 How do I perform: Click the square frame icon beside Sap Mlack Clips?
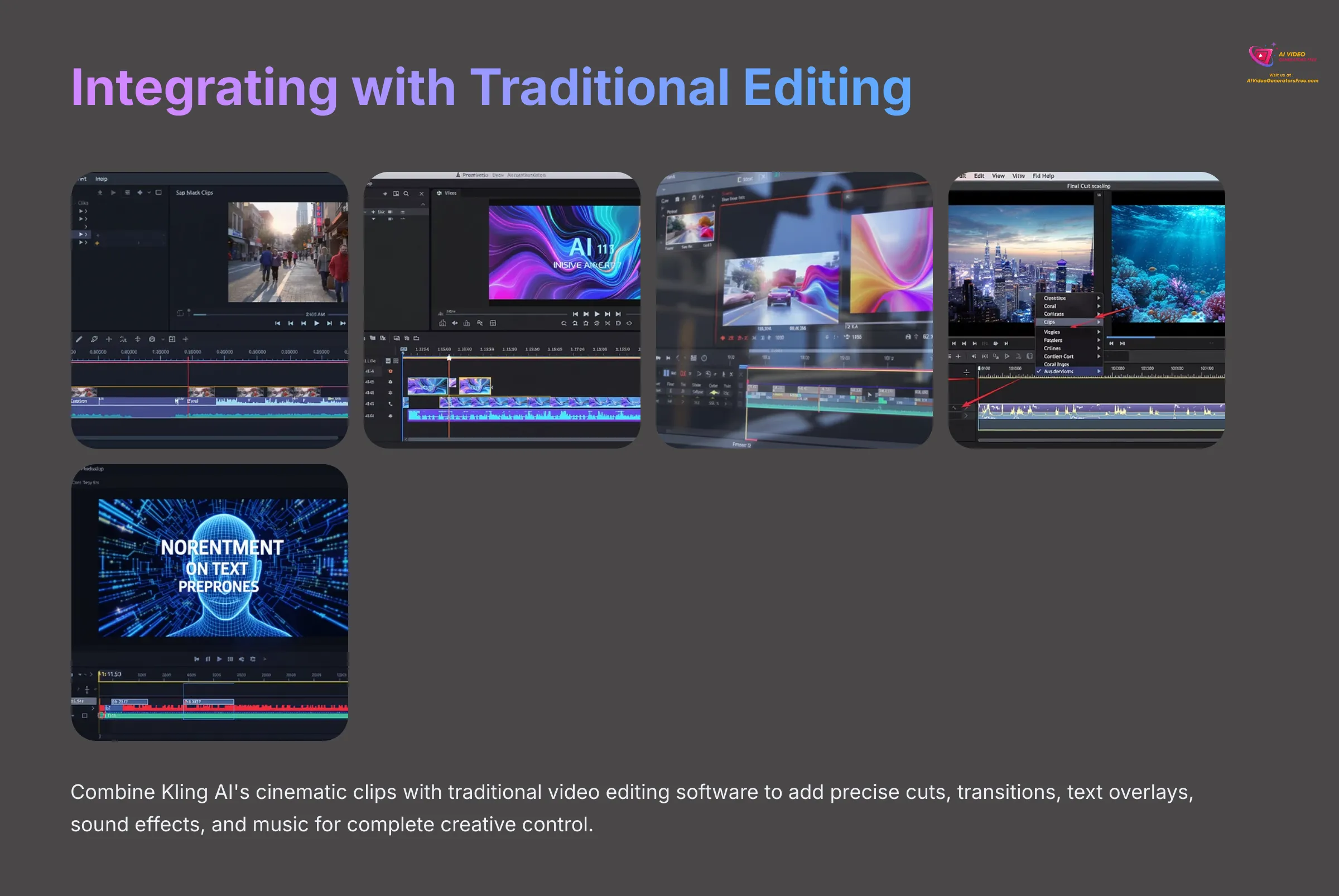159,192
